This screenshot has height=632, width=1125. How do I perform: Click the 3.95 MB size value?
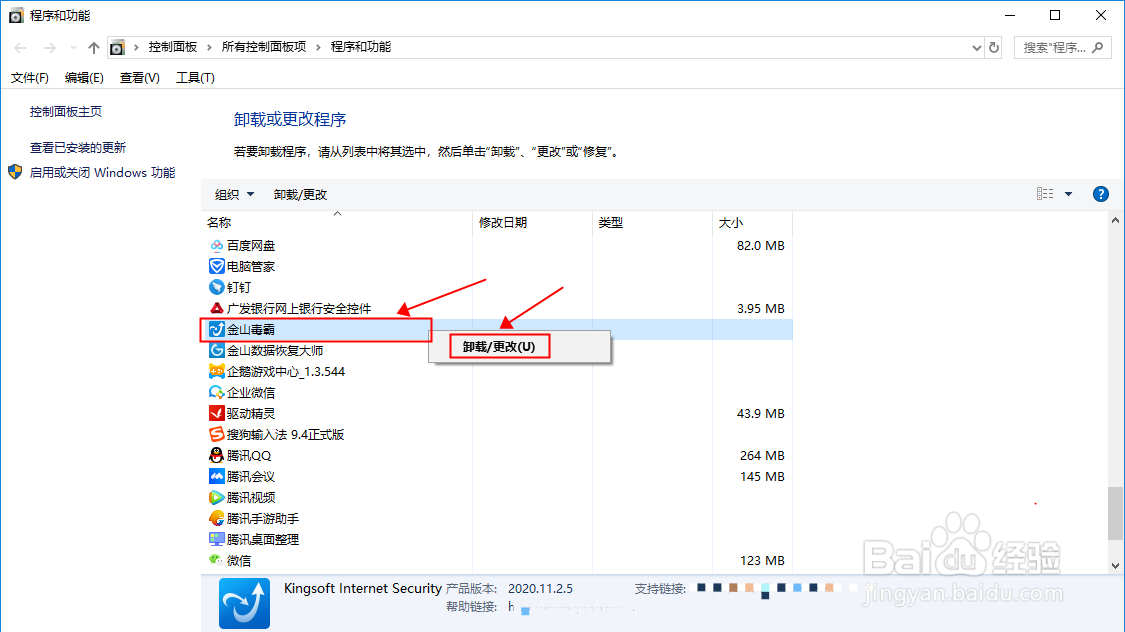pyautogui.click(x=761, y=308)
